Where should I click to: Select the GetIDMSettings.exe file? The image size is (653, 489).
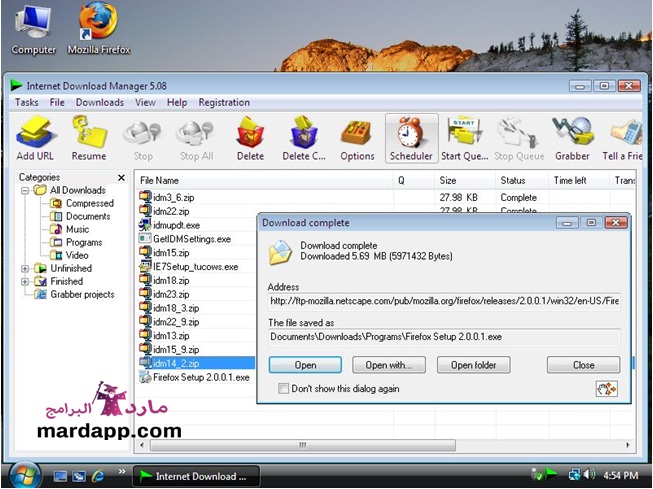(x=185, y=239)
